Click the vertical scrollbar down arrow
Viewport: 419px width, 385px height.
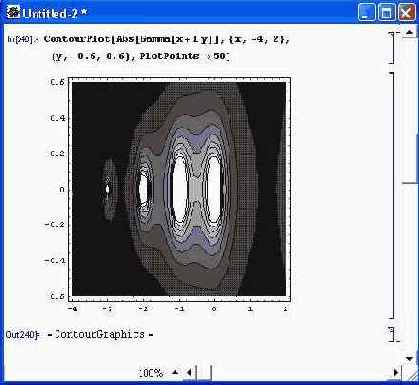(x=410, y=359)
